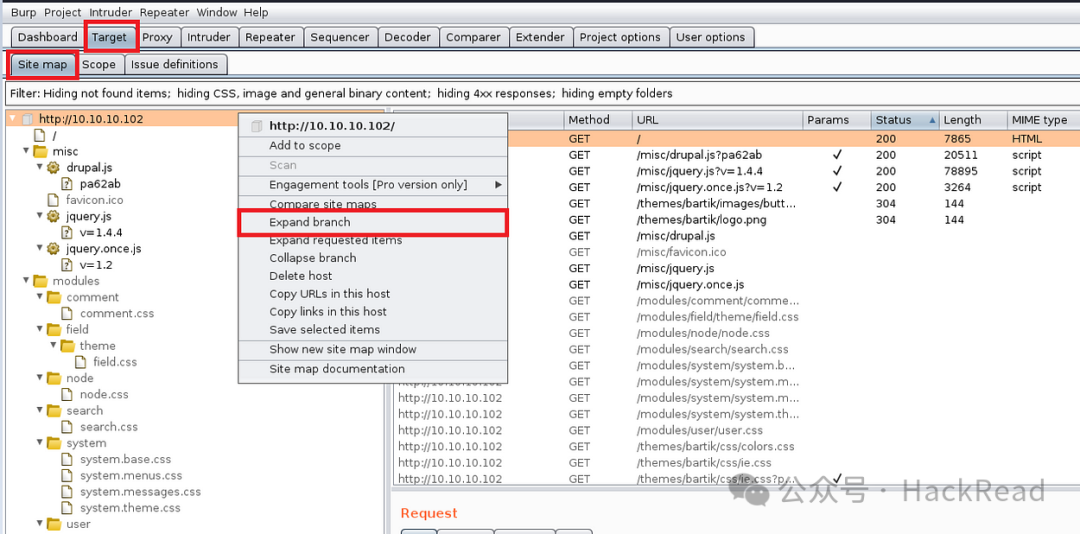Choose Delete host in context menu

[x=373, y=276]
